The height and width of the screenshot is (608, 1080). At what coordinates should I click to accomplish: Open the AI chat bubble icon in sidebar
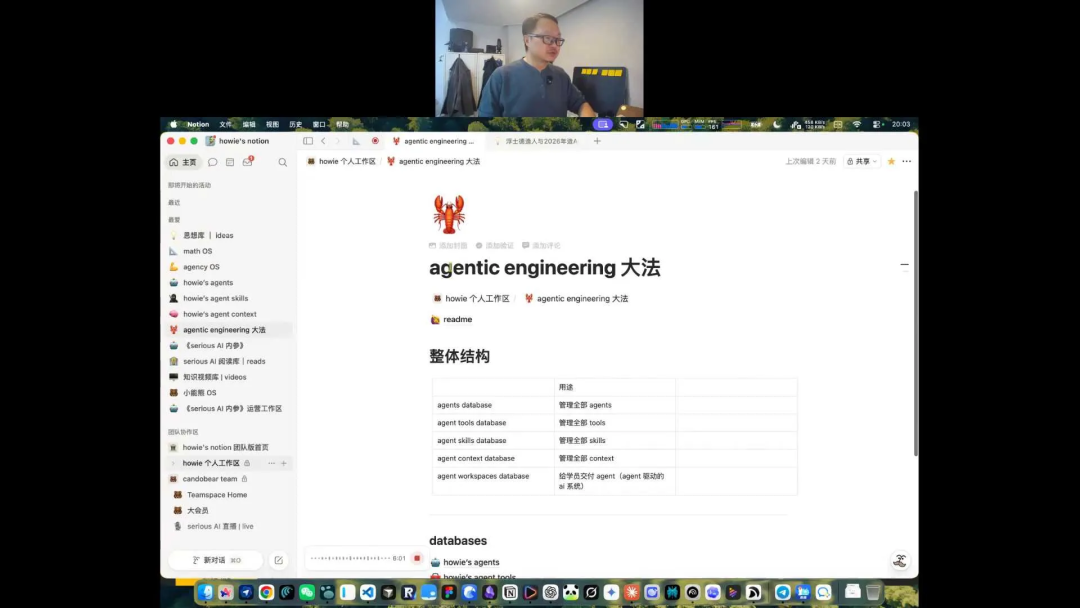213,163
